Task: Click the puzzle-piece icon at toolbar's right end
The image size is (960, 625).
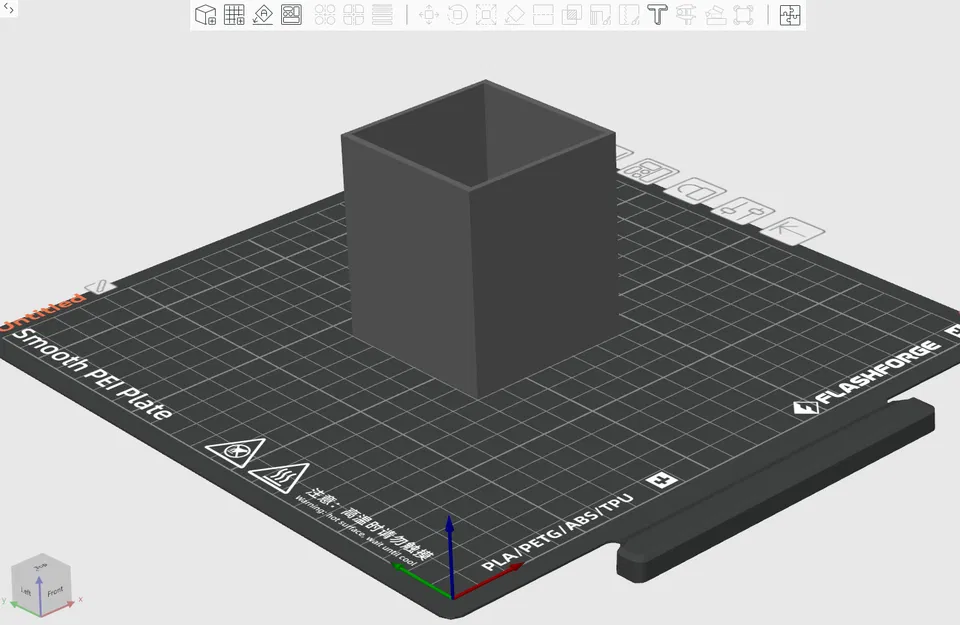Action: [x=789, y=14]
